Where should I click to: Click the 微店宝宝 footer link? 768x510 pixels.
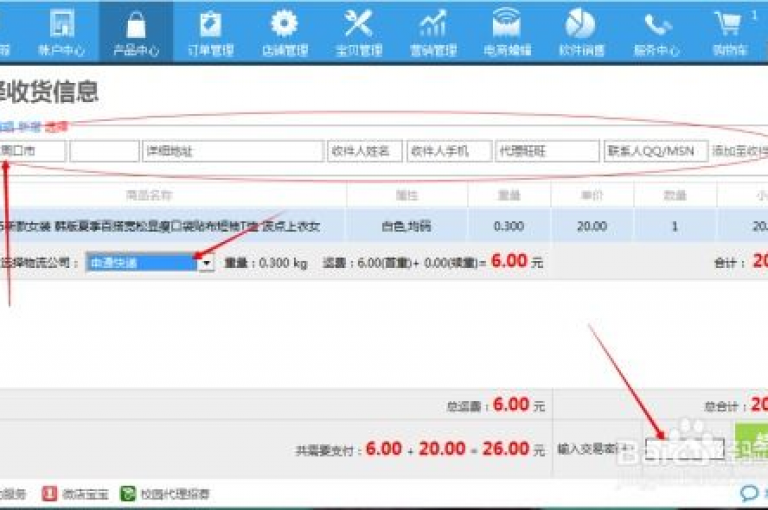point(85,494)
